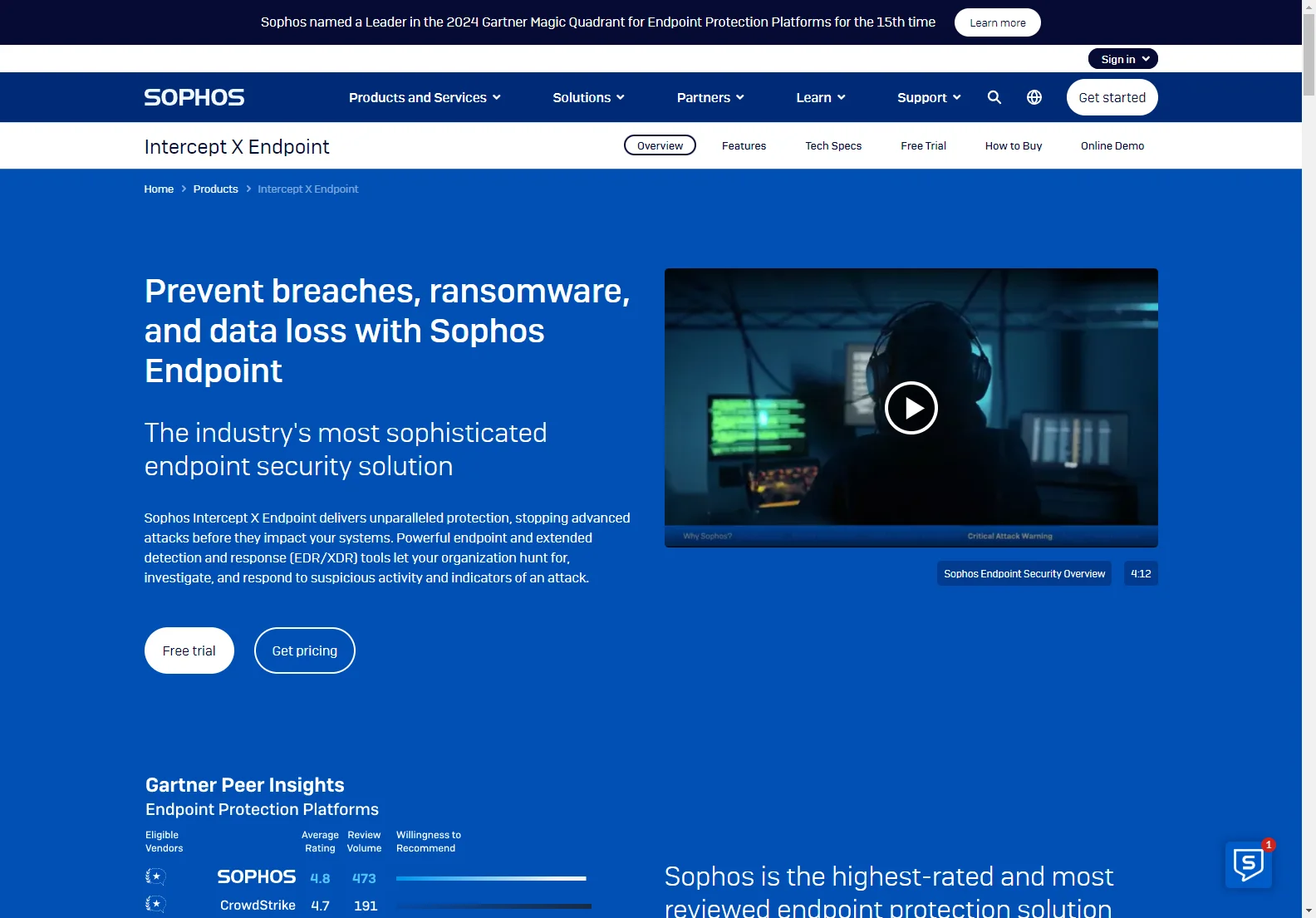Click the Learn more banner button
Image resolution: width=1316 pixels, height=918 pixels.
coord(998,22)
